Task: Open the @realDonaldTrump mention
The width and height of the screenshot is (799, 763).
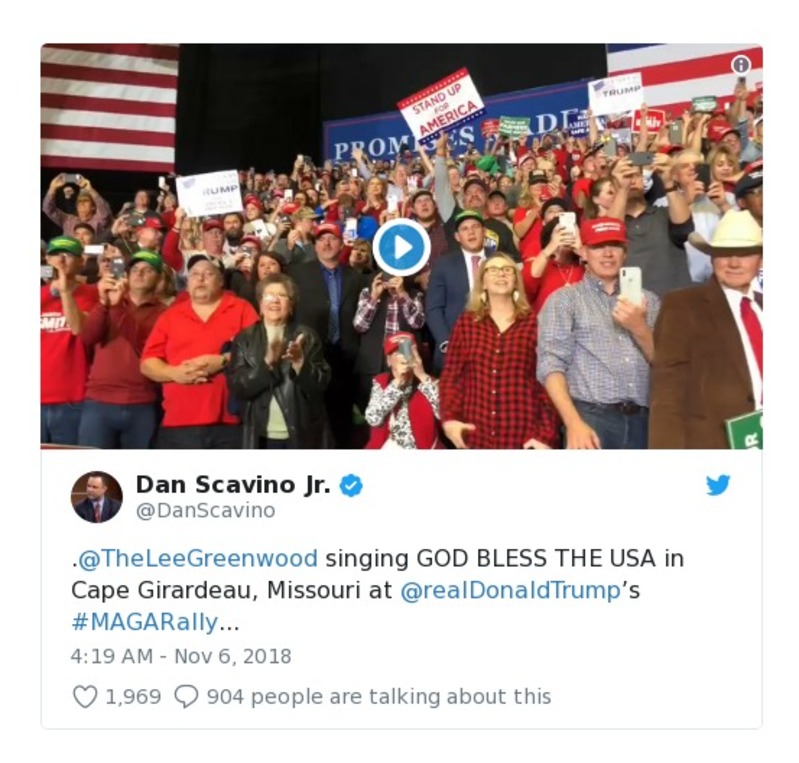Action: point(511,590)
